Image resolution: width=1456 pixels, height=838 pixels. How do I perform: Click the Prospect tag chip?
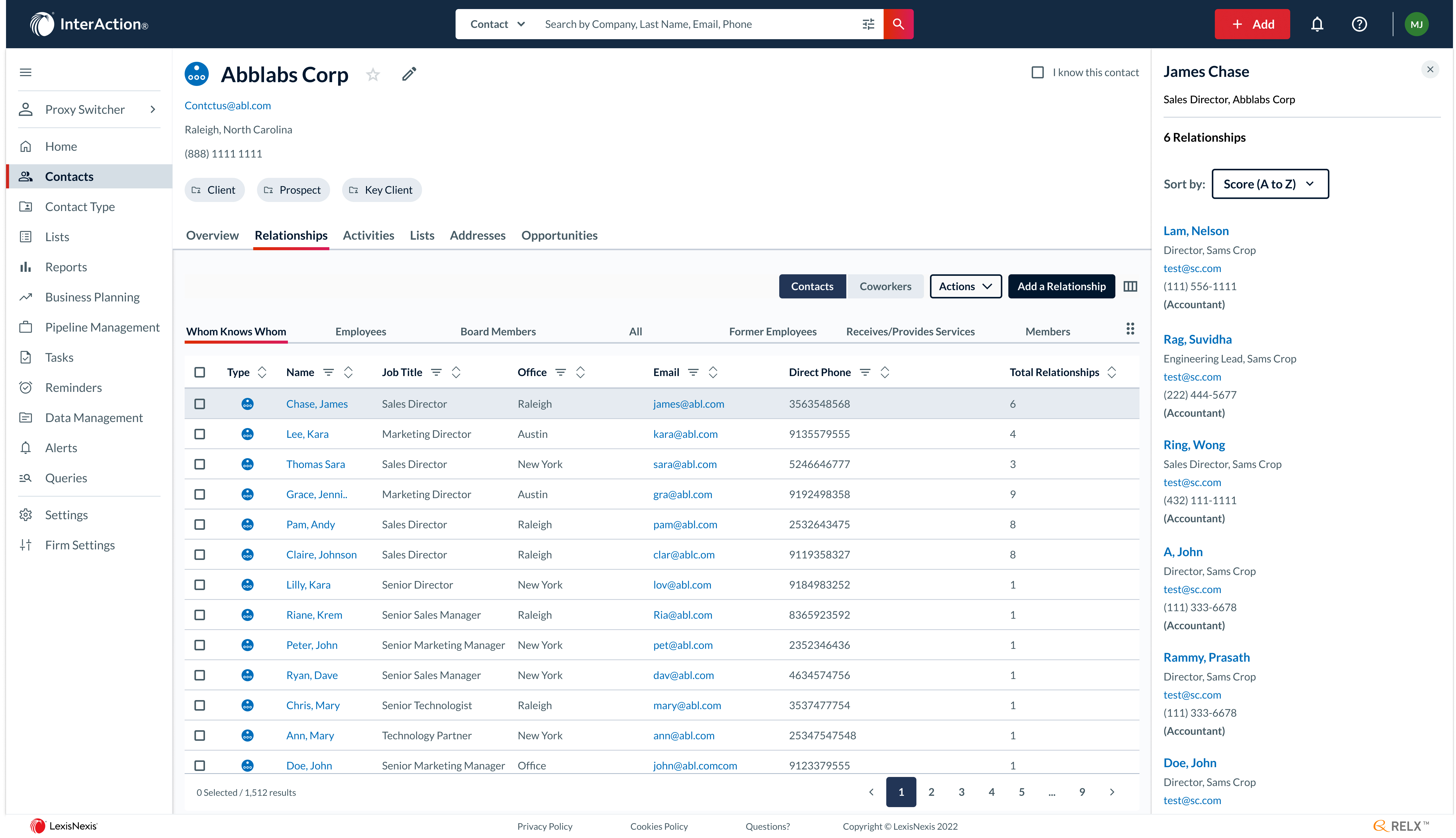pos(293,190)
